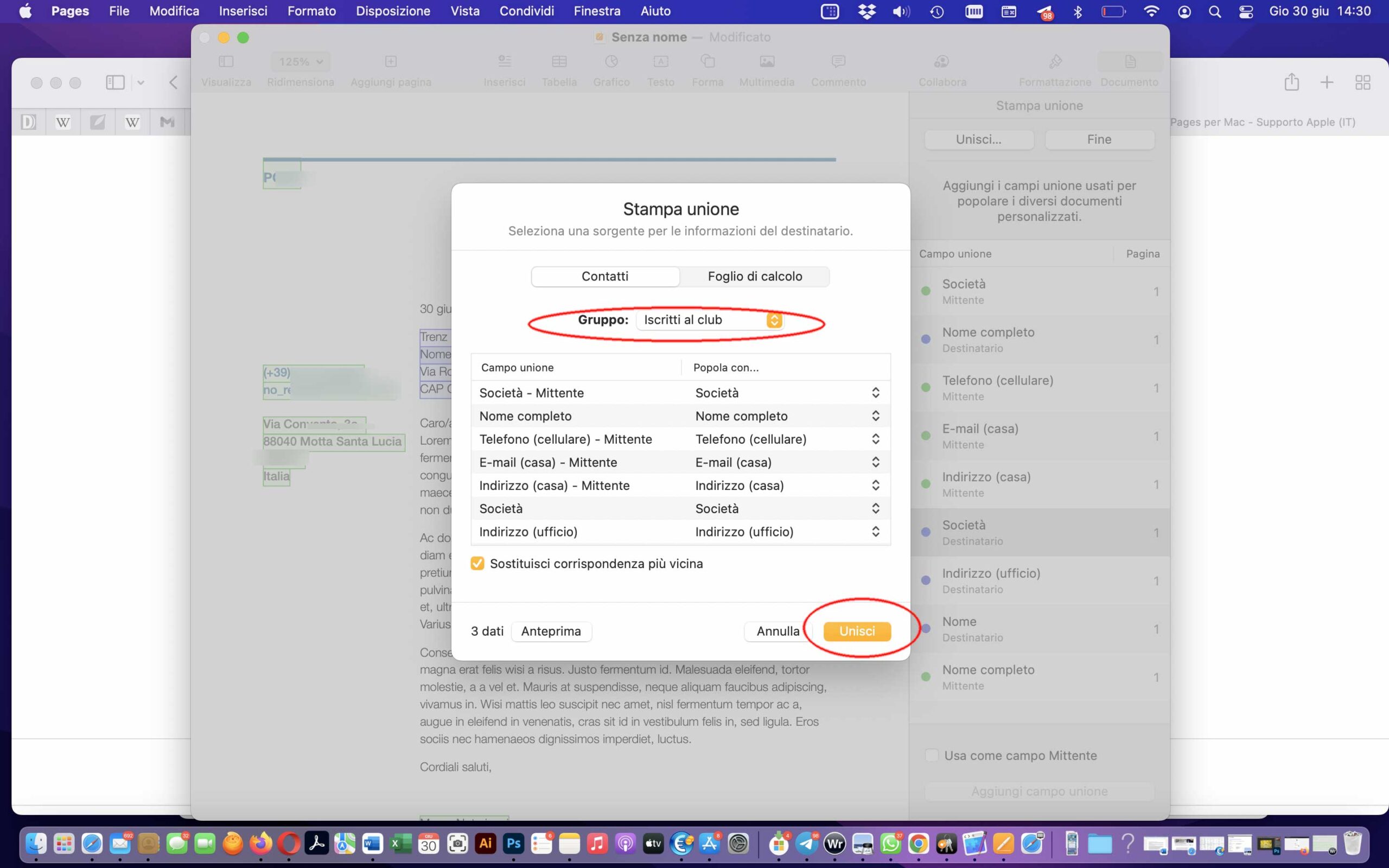Screen dimensions: 1389x868
Task: Click the Tabella toolbar icon
Action: (x=558, y=61)
